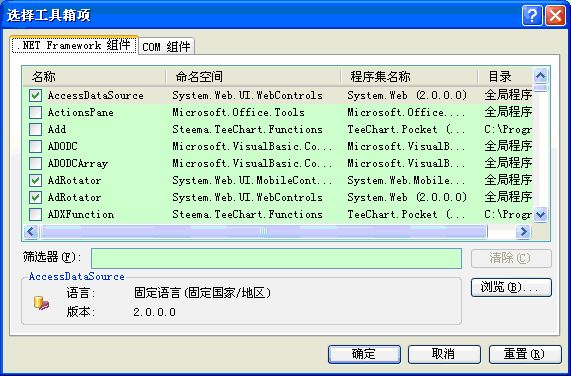The height and width of the screenshot is (376, 571).
Task: Click the vertical scrollbar thumb
Action: [540, 88]
